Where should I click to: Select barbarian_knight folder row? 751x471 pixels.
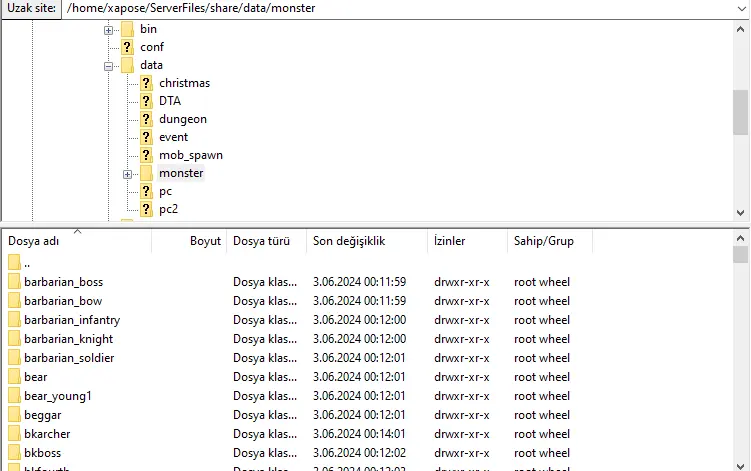point(68,339)
